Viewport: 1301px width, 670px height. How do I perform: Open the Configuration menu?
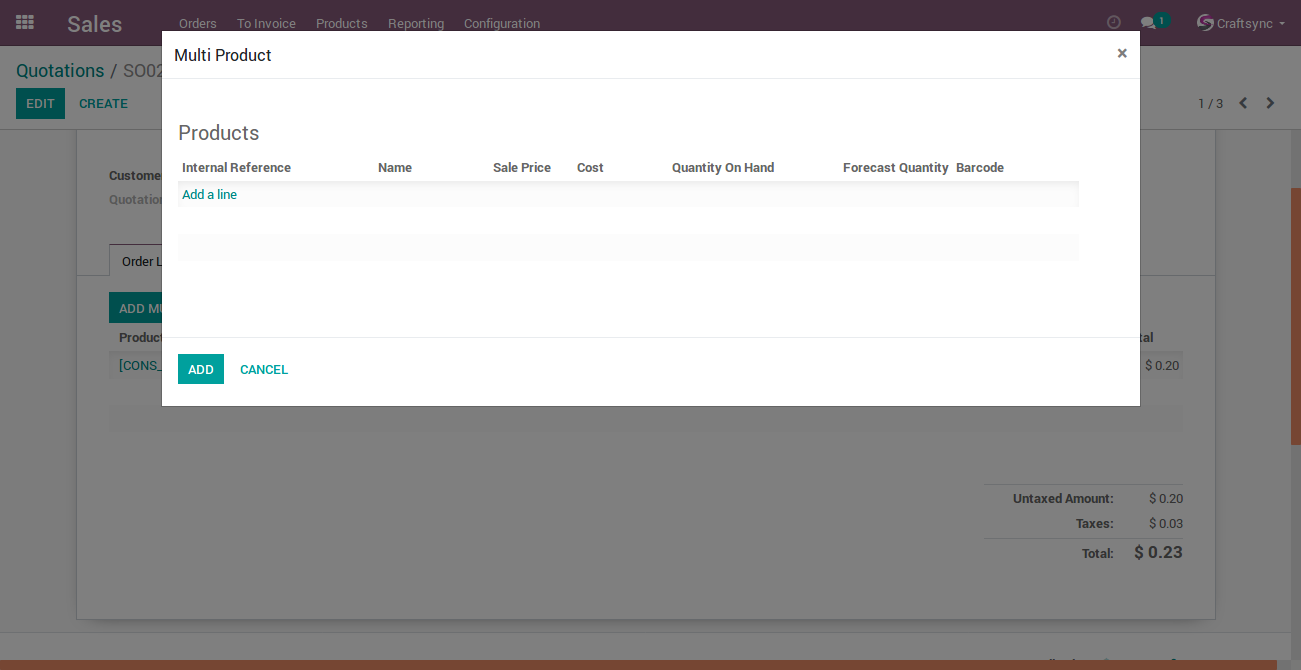502,23
